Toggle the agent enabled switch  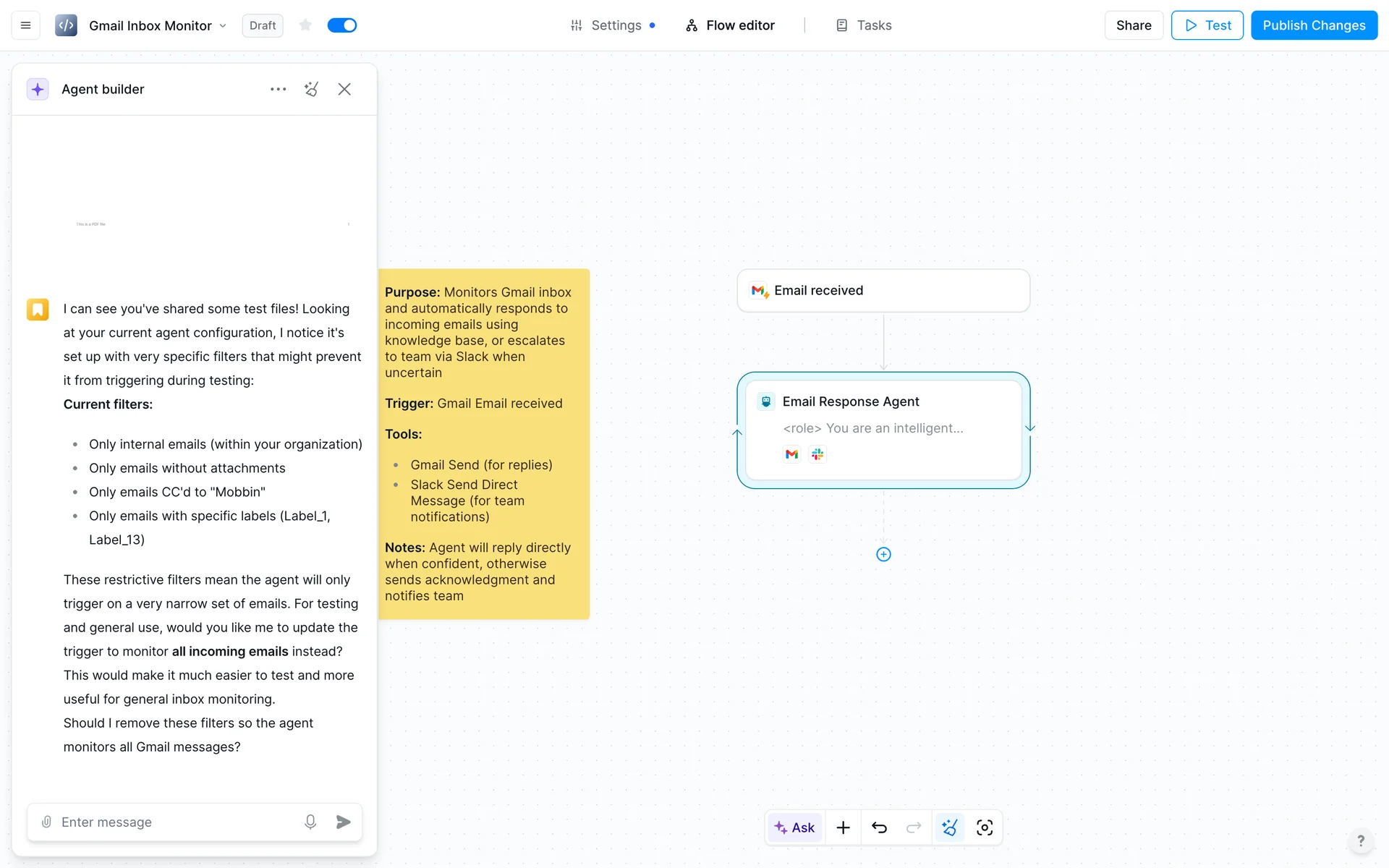pyautogui.click(x=342, y=25)
